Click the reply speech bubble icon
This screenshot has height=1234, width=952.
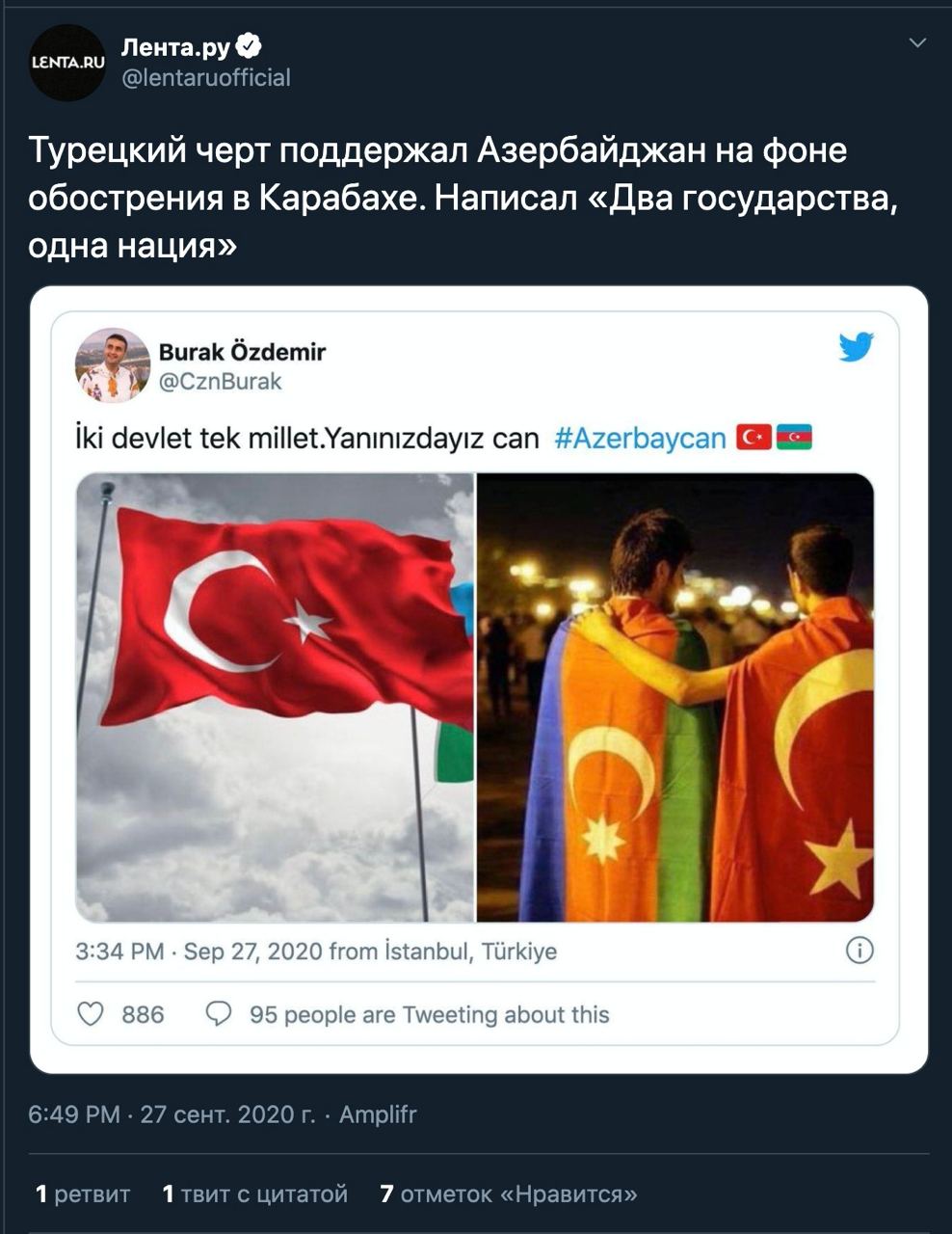click(x=219, y=1014)
